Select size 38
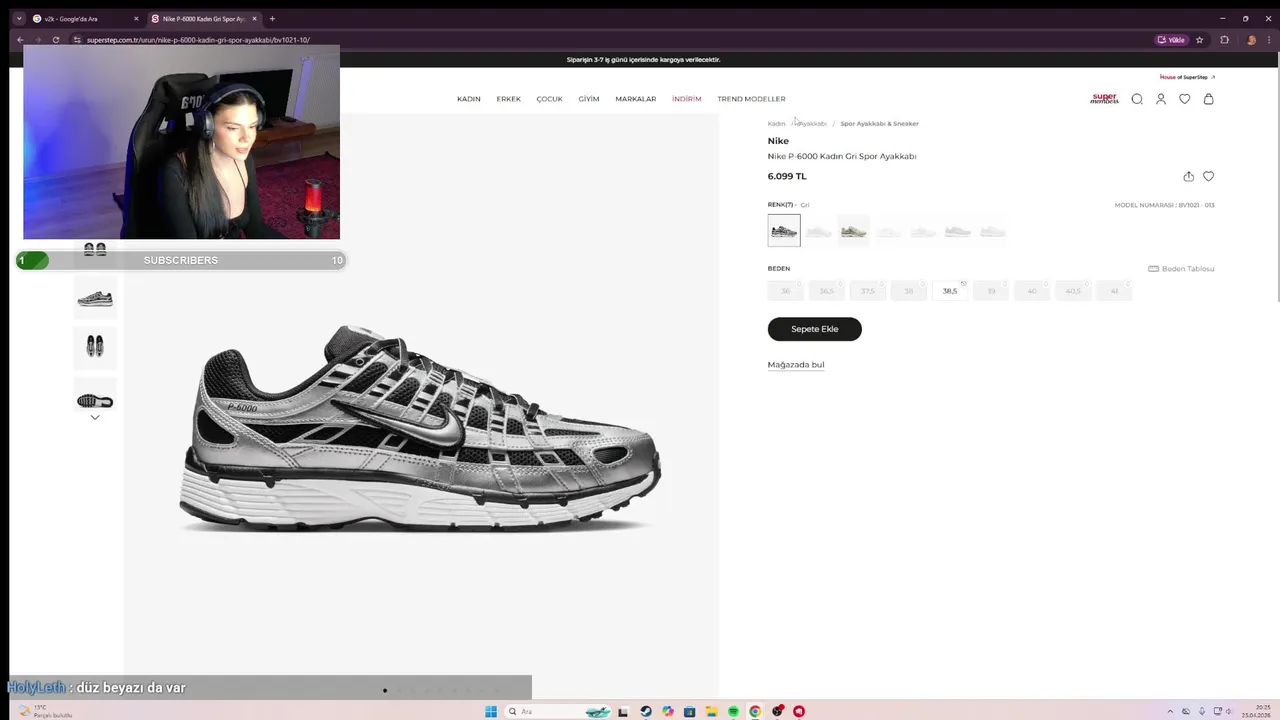 click(x=909, y=291)
